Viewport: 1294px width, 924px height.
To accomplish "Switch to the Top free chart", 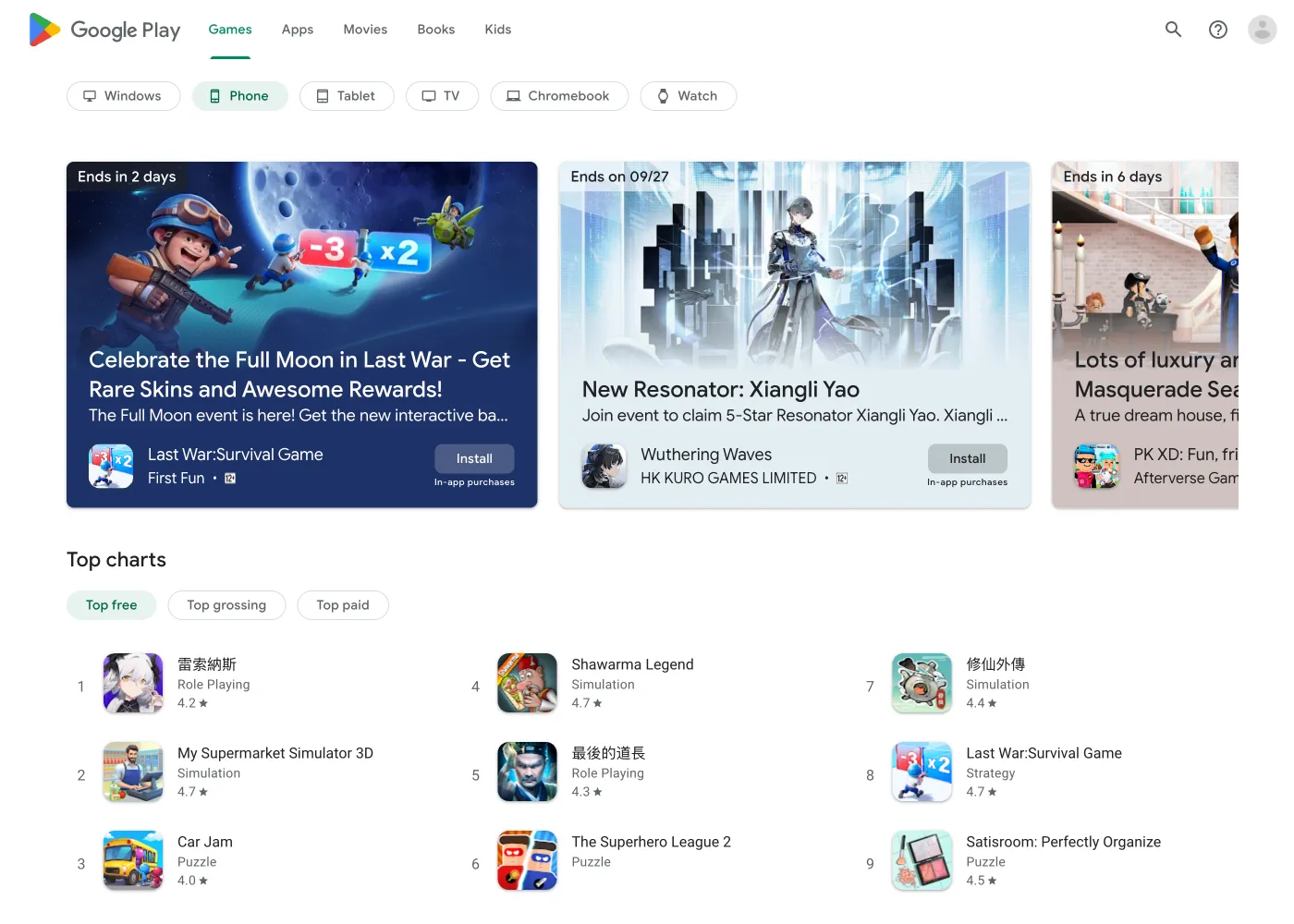I will pyautogui.click(x=111, y=605).
